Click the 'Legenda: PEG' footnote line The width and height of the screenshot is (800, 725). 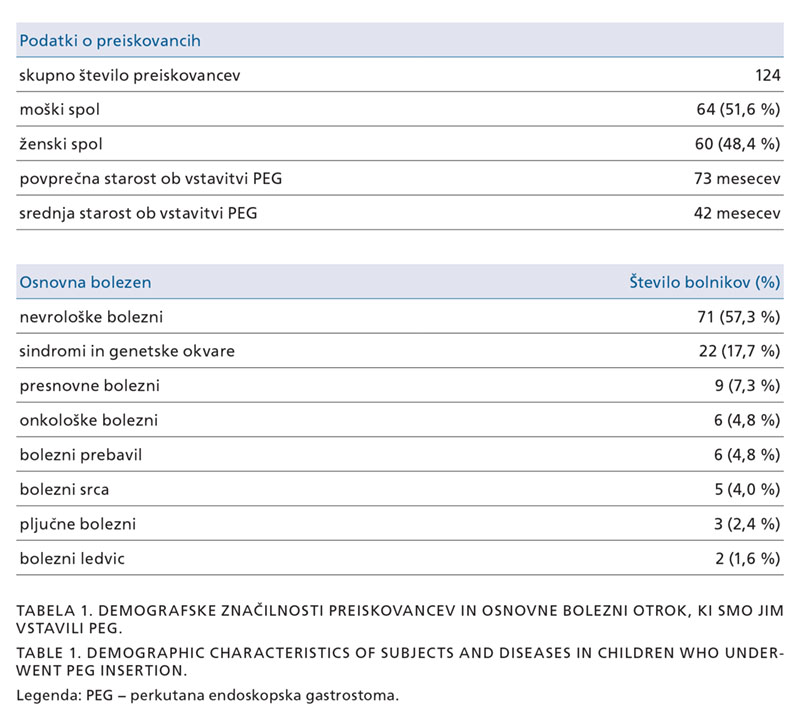(x=208, y=696)
